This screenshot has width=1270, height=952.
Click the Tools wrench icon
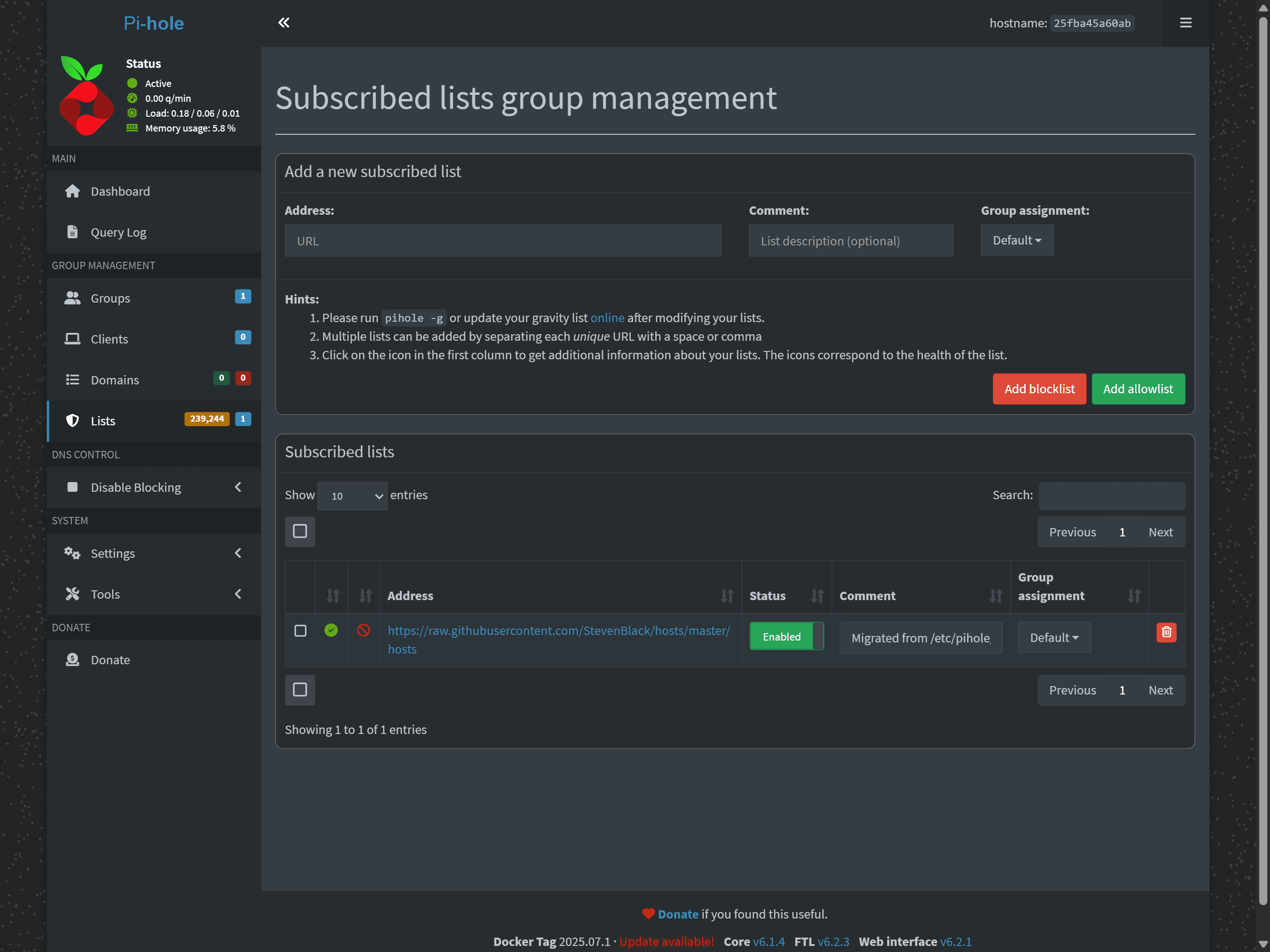point(73,594)
